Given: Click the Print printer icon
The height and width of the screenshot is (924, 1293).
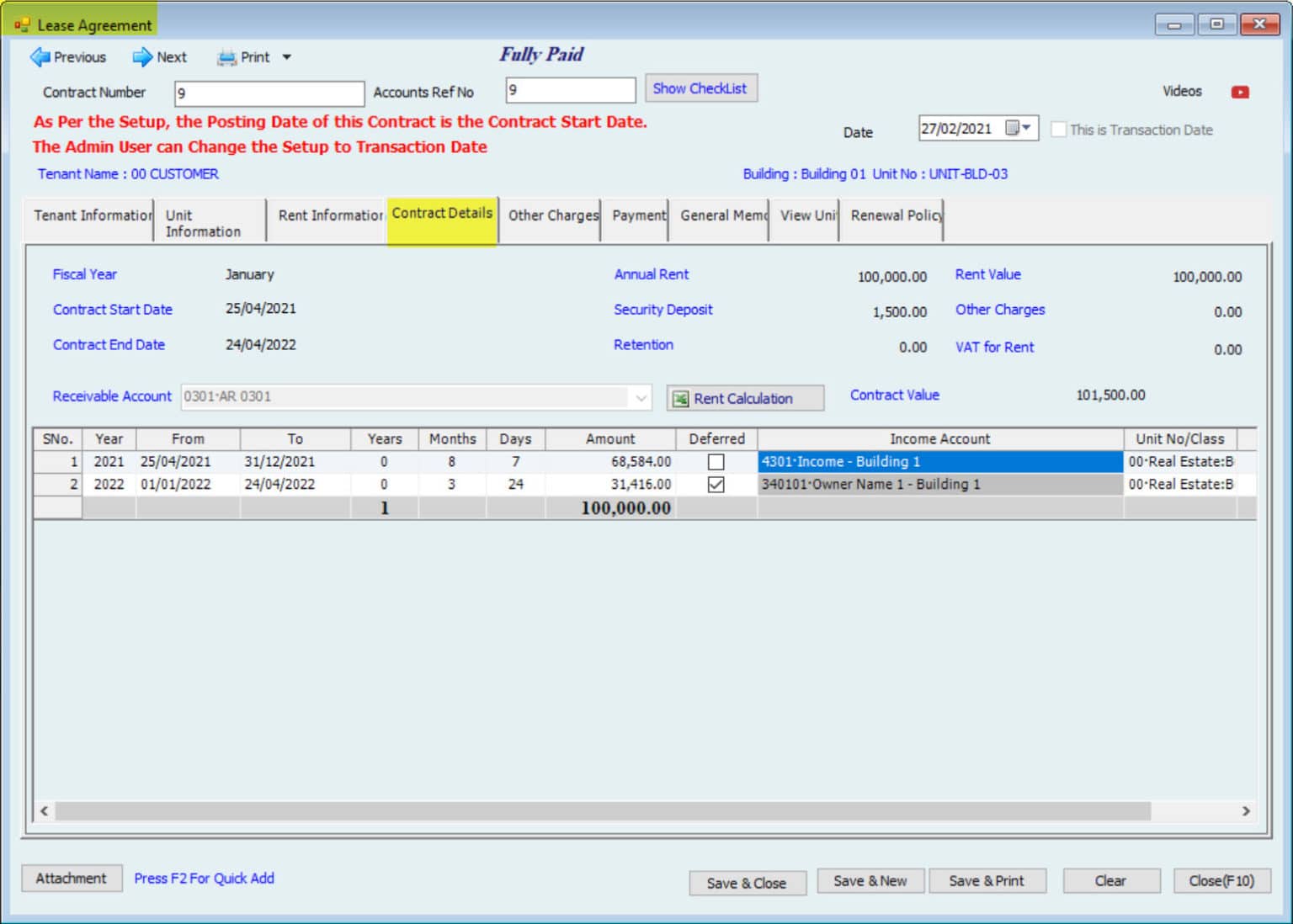Looking at the screenshot, I should pos(226,58).
